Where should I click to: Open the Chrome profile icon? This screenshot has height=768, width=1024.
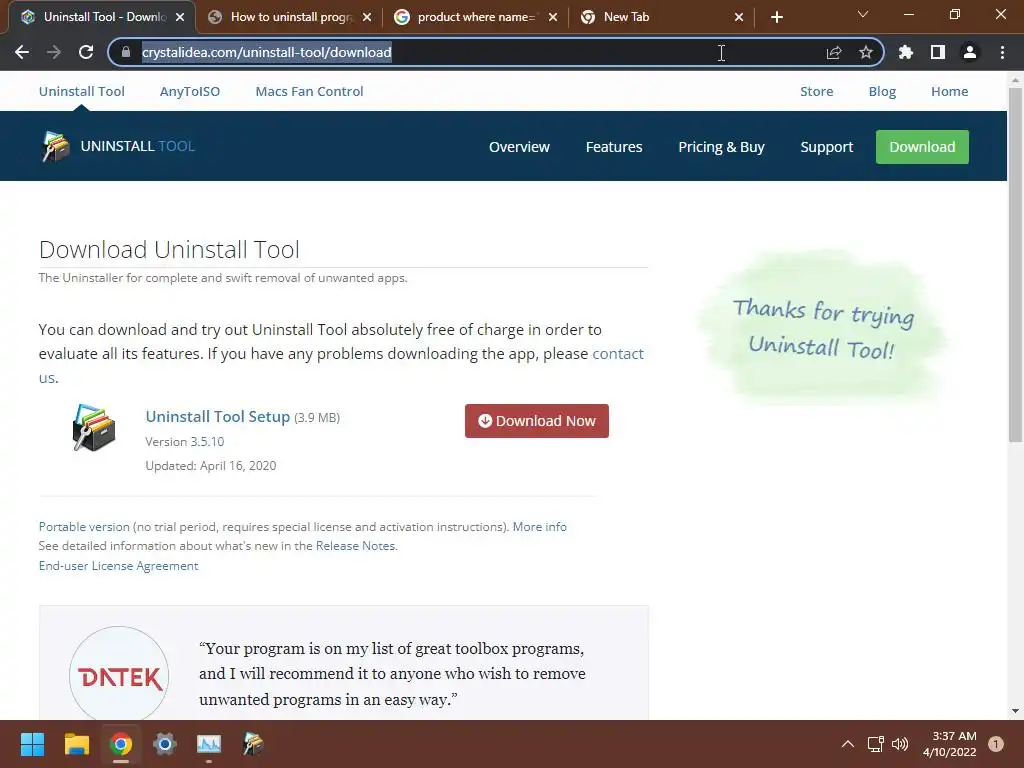970,52
